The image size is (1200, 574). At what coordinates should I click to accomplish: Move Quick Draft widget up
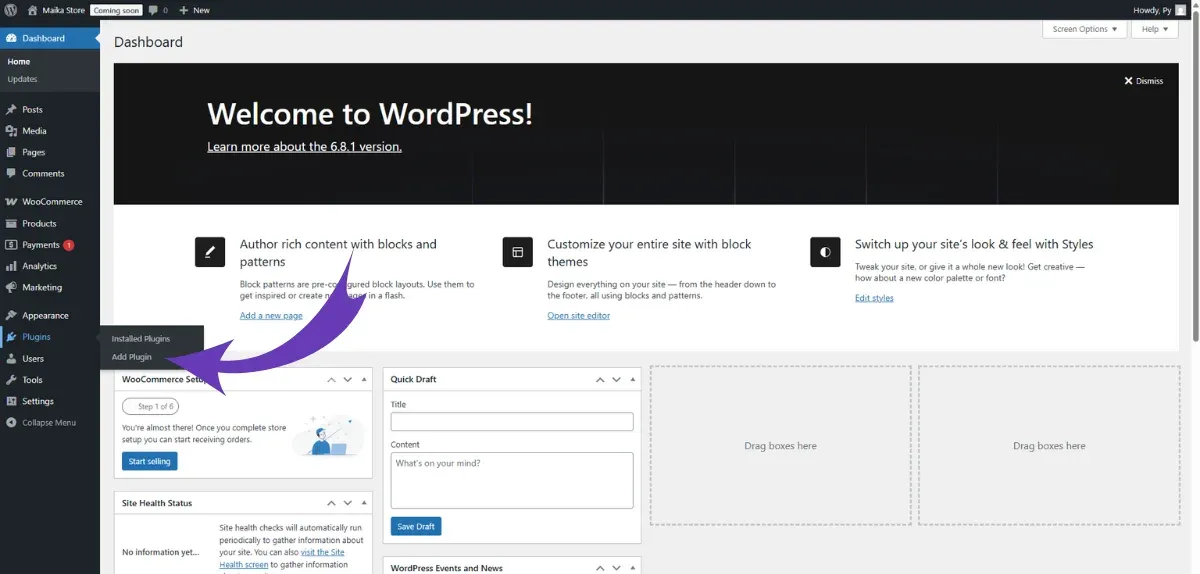(600, 380)
